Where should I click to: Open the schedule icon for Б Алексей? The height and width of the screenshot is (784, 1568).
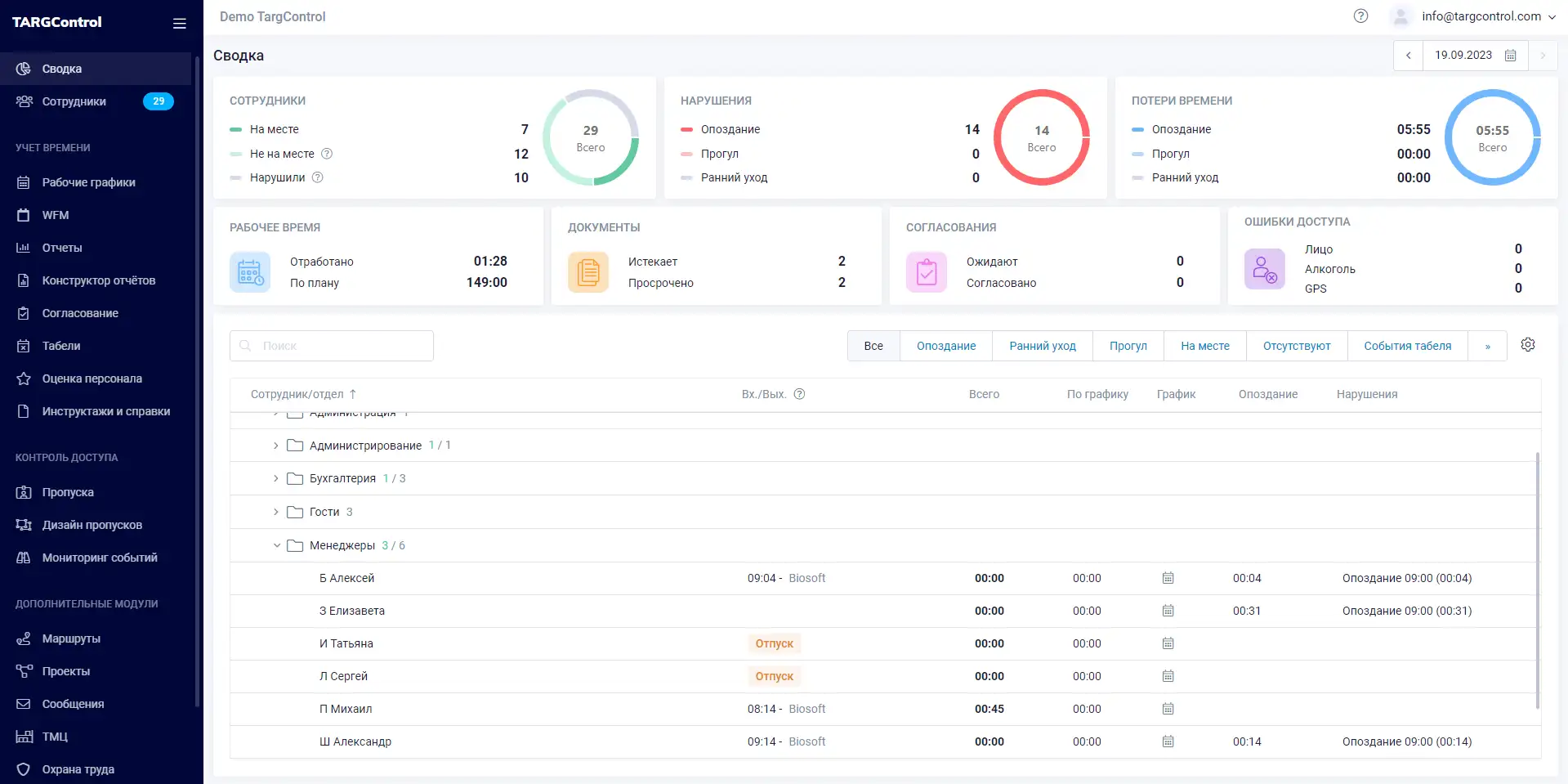tap(1168, 578)
